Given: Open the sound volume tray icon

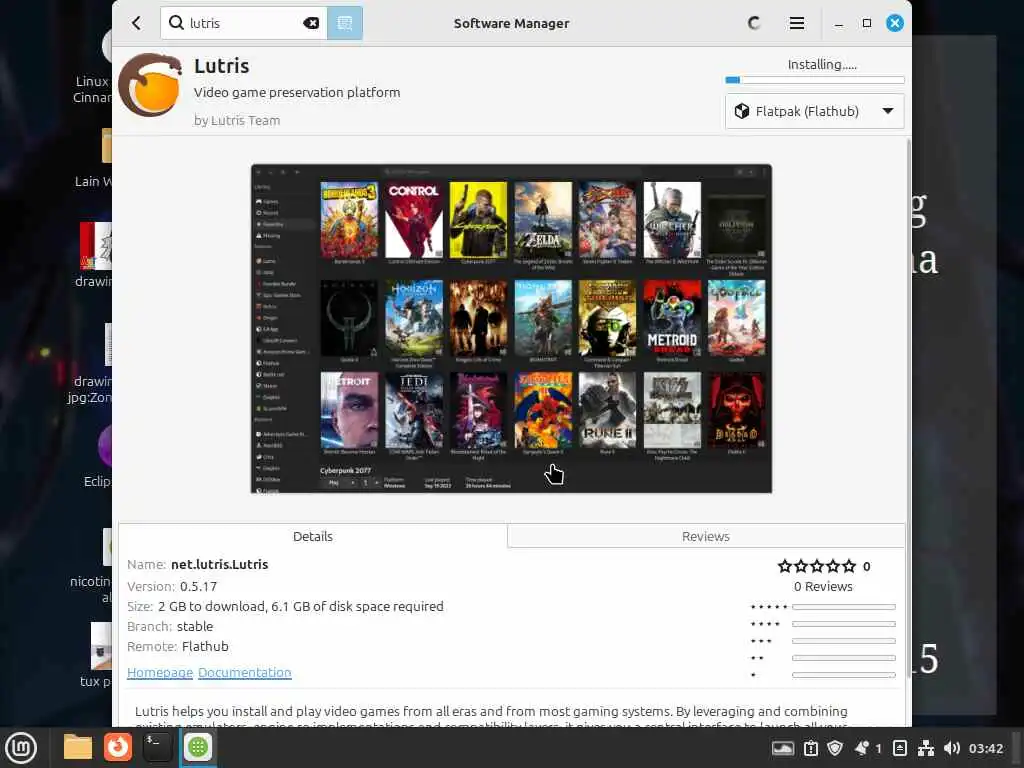Looking at the screenshot, I should 952,748.
